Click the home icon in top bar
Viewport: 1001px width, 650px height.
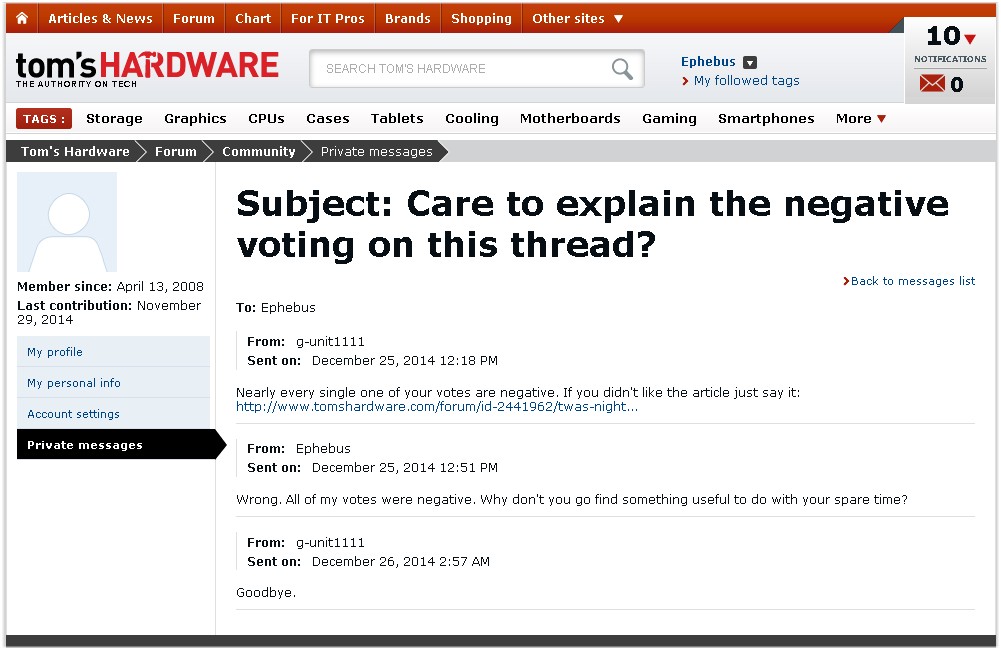(22, 18)
